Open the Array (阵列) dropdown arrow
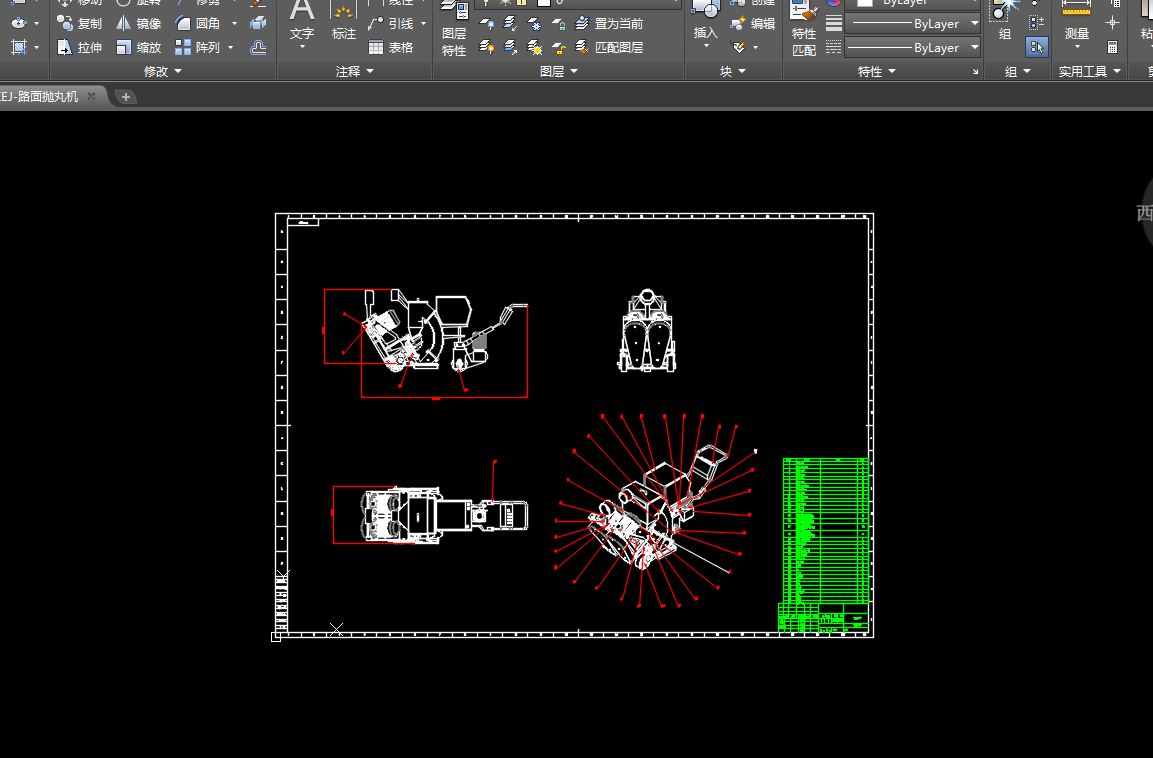 point(231,48)
